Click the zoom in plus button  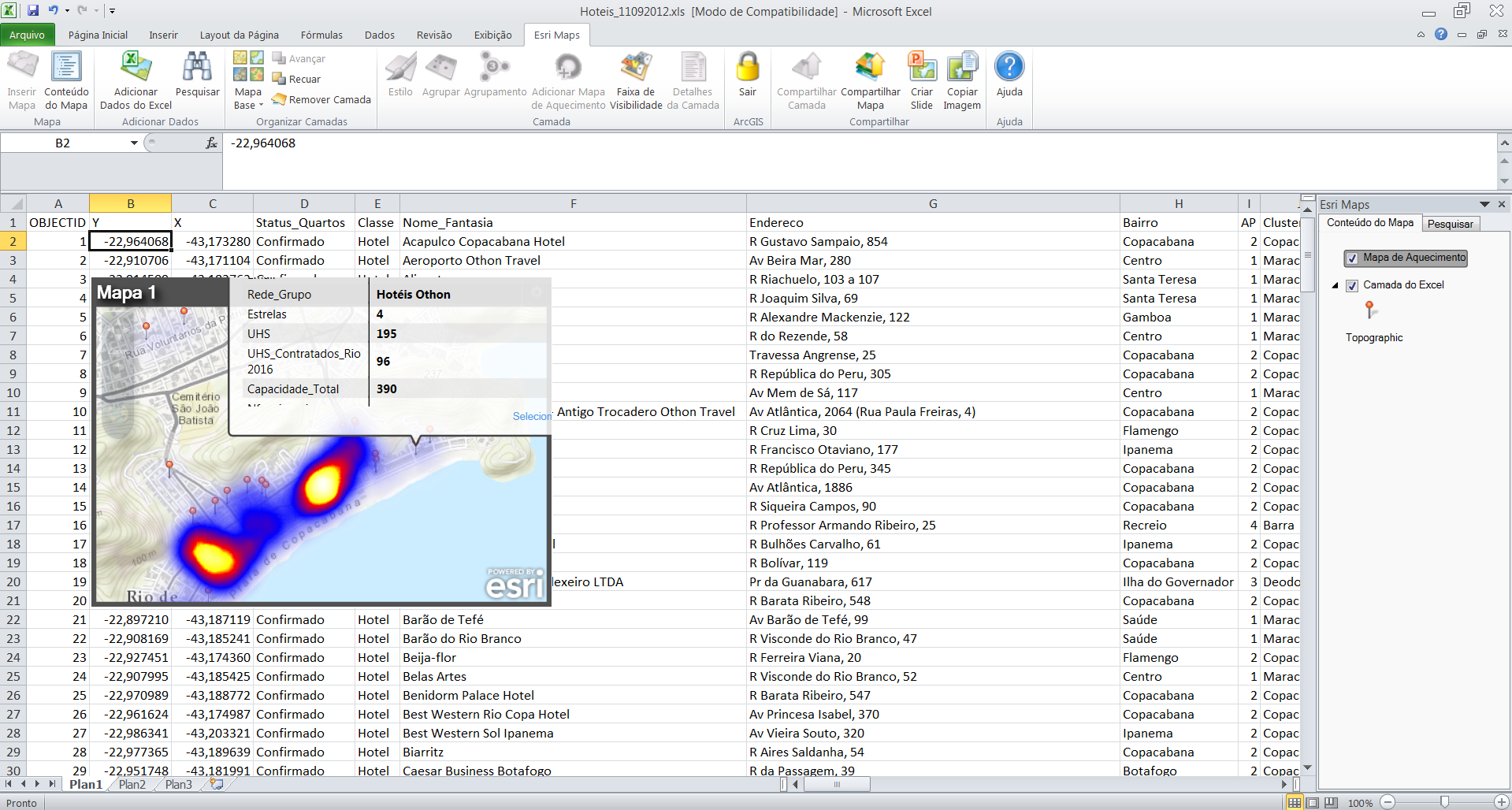click(x=1501, y=802)
